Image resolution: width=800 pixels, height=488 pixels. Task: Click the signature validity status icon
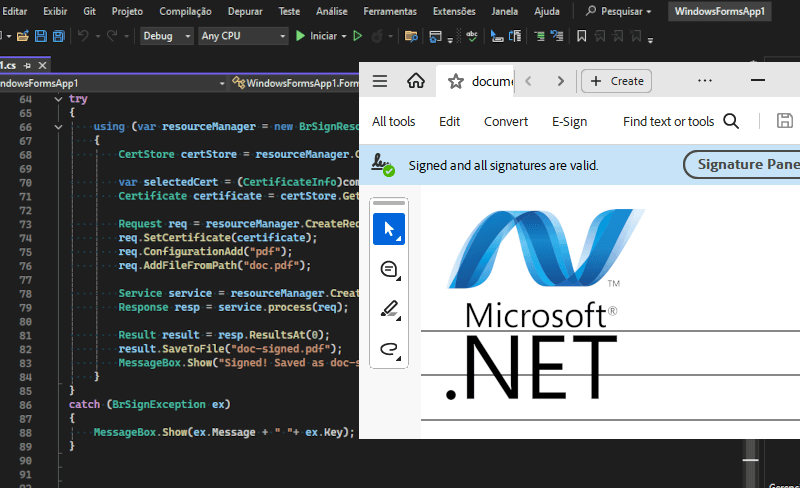383,165
